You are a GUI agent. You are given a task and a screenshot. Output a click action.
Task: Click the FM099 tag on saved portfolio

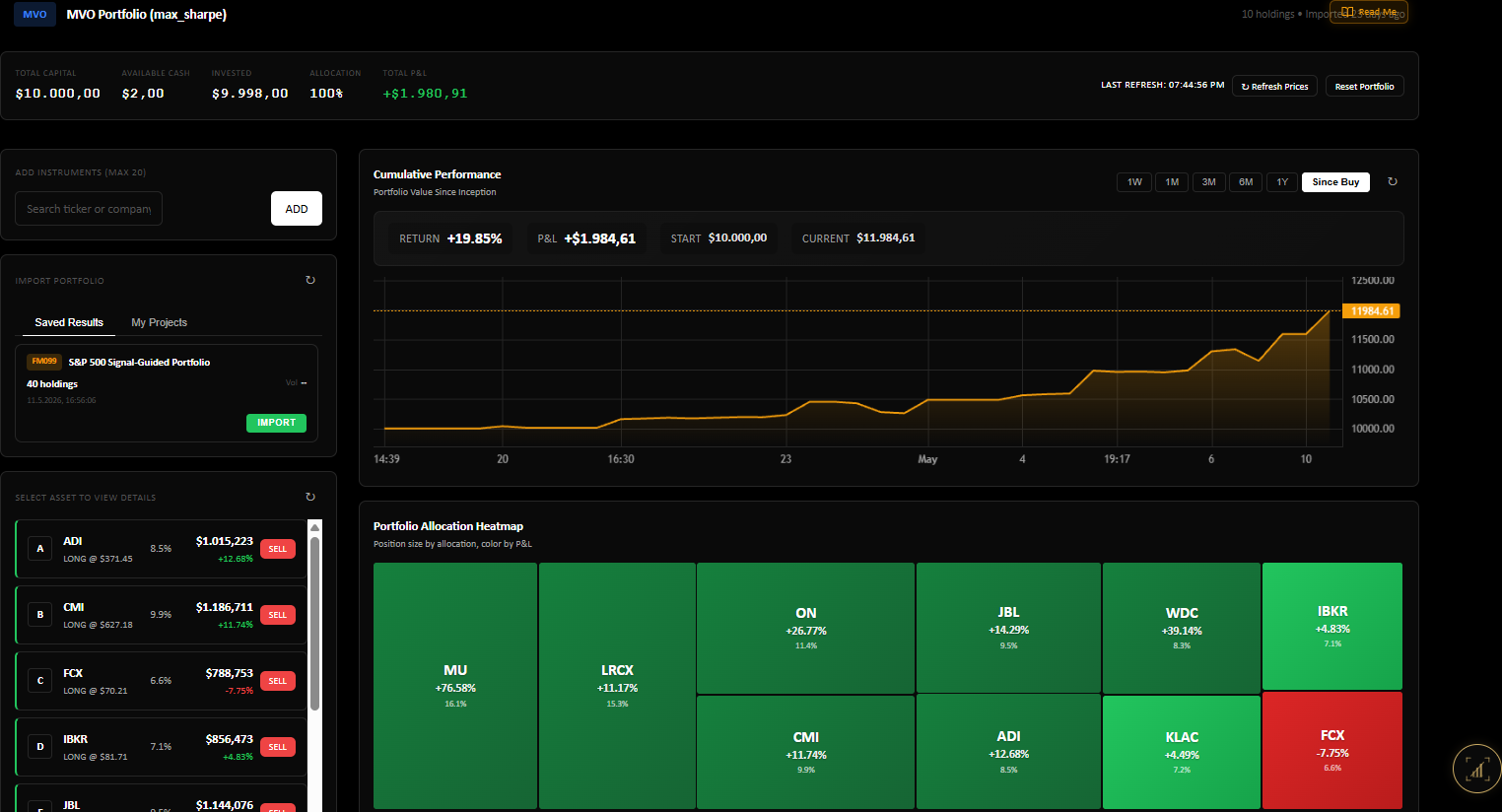tap(44, 362)
